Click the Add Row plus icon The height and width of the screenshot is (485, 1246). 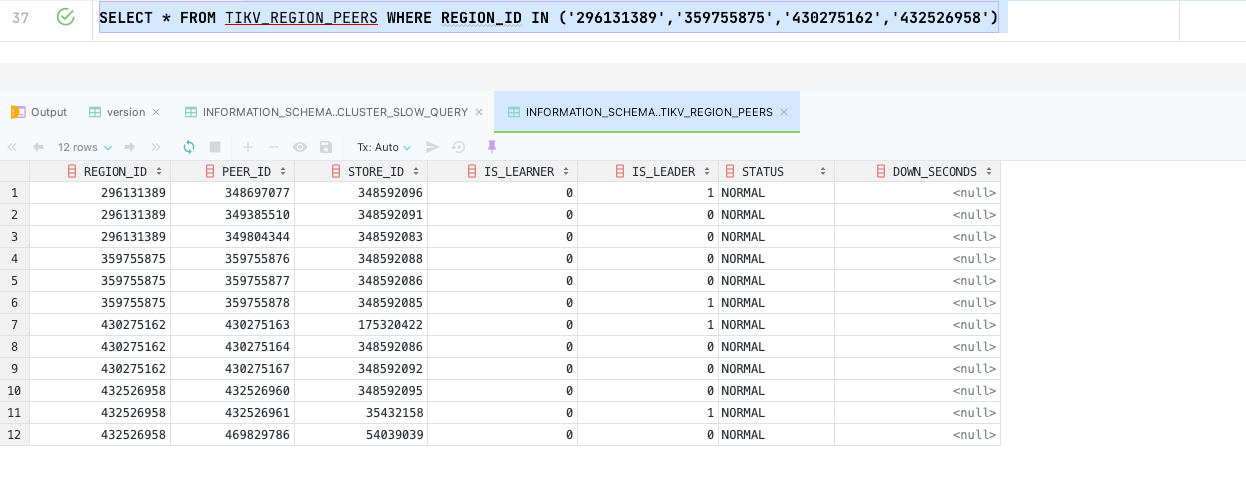[x=248, y=147]
